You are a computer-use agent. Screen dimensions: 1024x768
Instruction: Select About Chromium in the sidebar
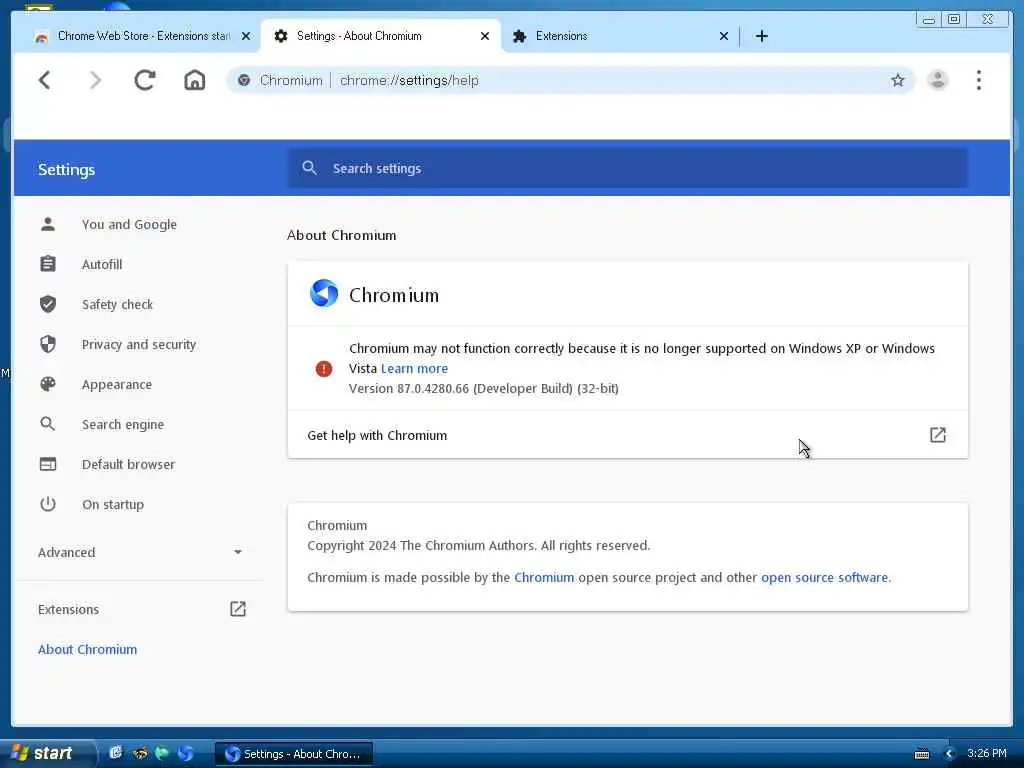(88, 649)
